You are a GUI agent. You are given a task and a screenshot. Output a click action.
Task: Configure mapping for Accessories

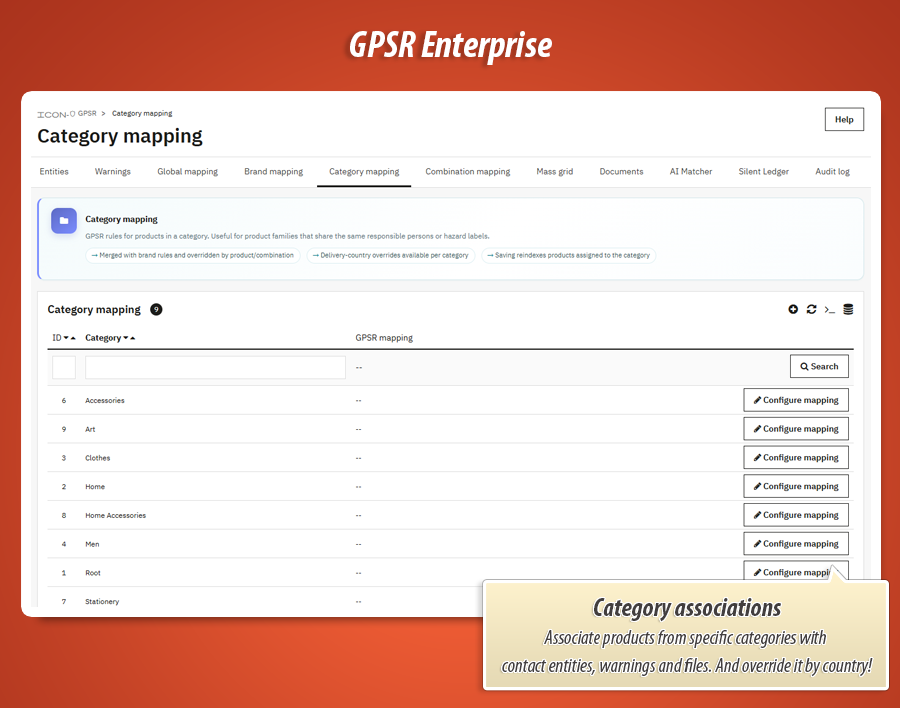pyautogui.click(x=796, y=400)
